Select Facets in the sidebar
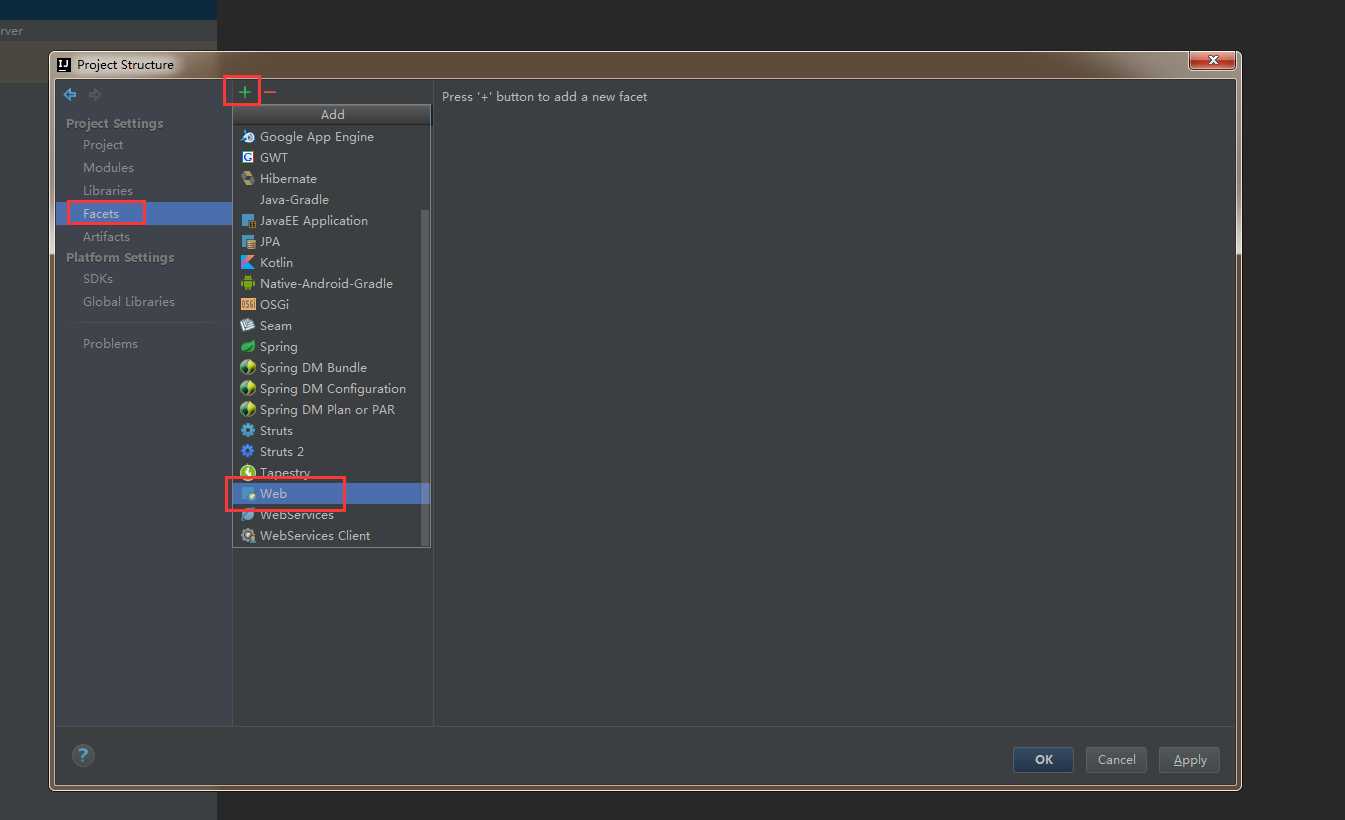Image resolution: width=1345 pixels, height=820 pixels. (143, 214)
